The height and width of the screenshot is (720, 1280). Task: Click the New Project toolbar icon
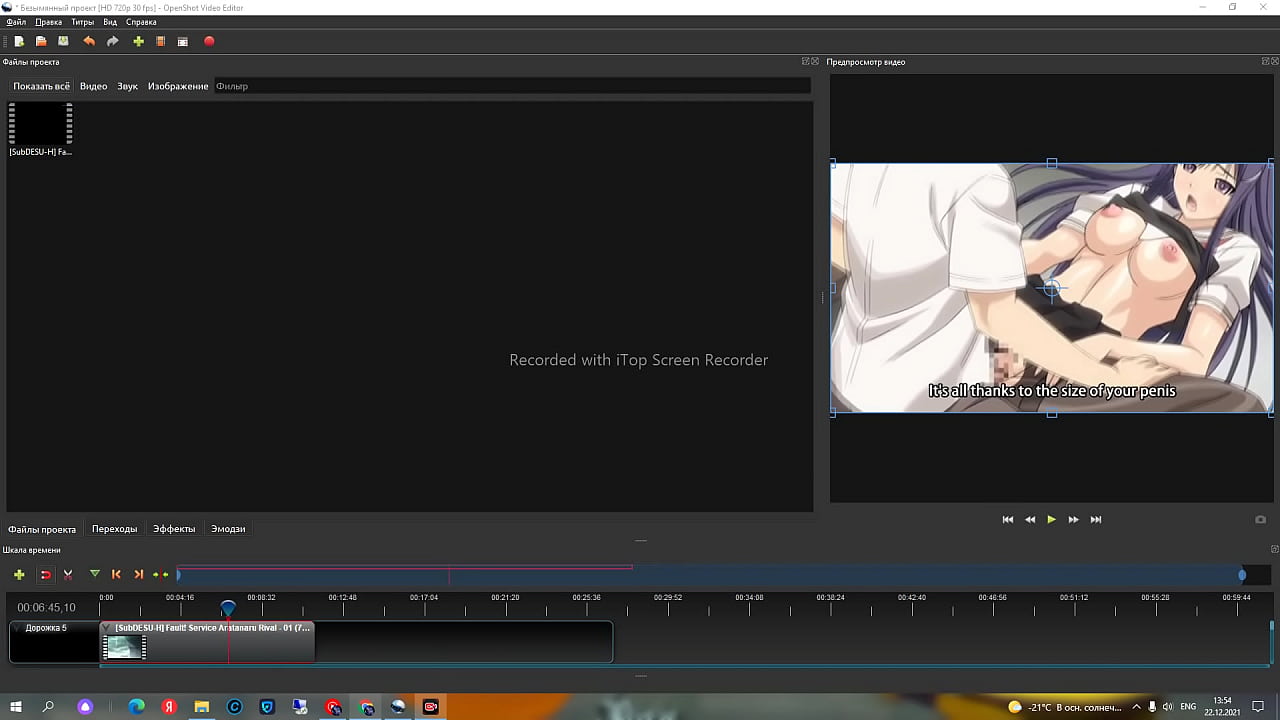click(x=19, y=41)
